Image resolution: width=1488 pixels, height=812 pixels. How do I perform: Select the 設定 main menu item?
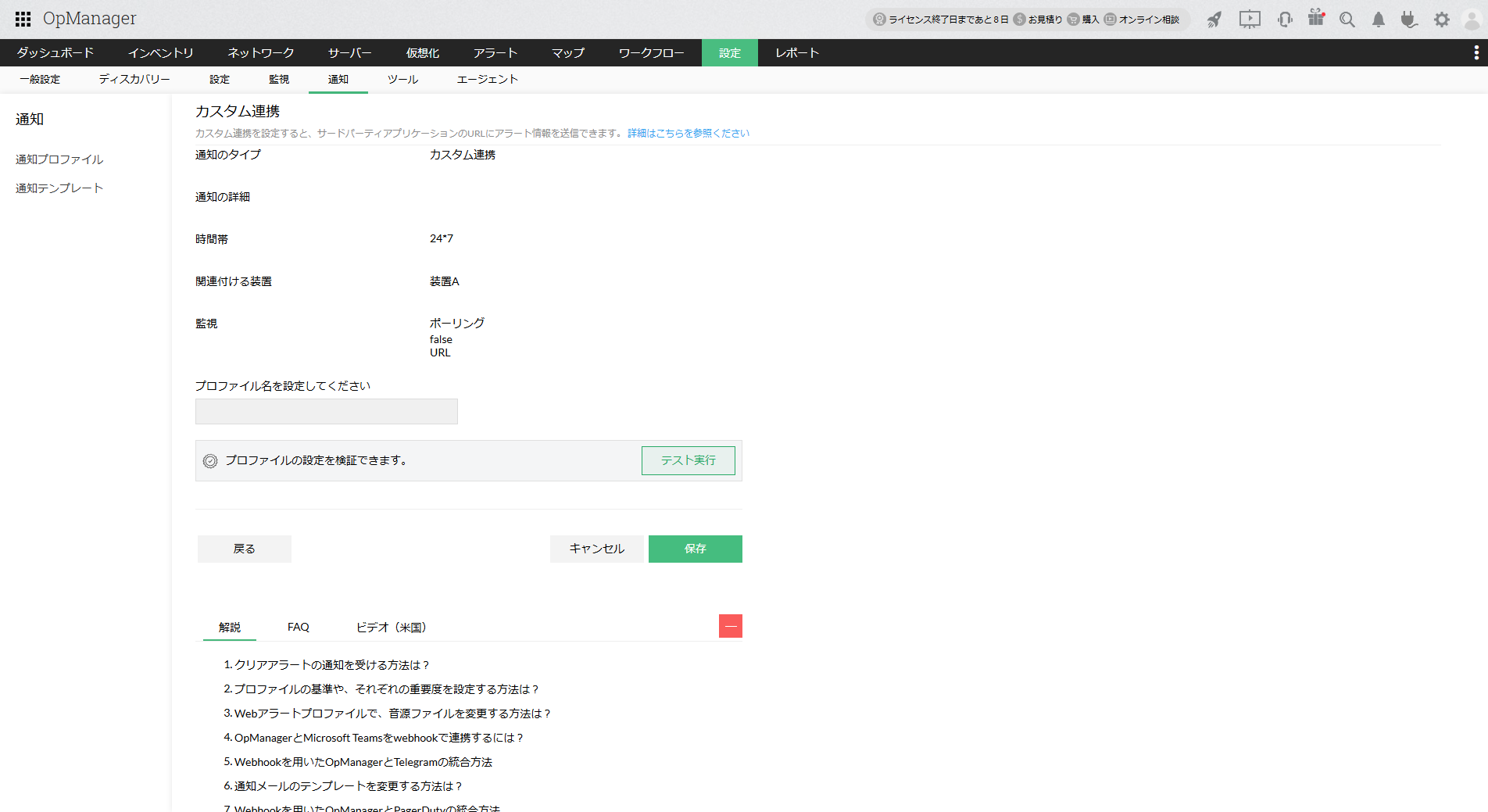pos(730,52)
